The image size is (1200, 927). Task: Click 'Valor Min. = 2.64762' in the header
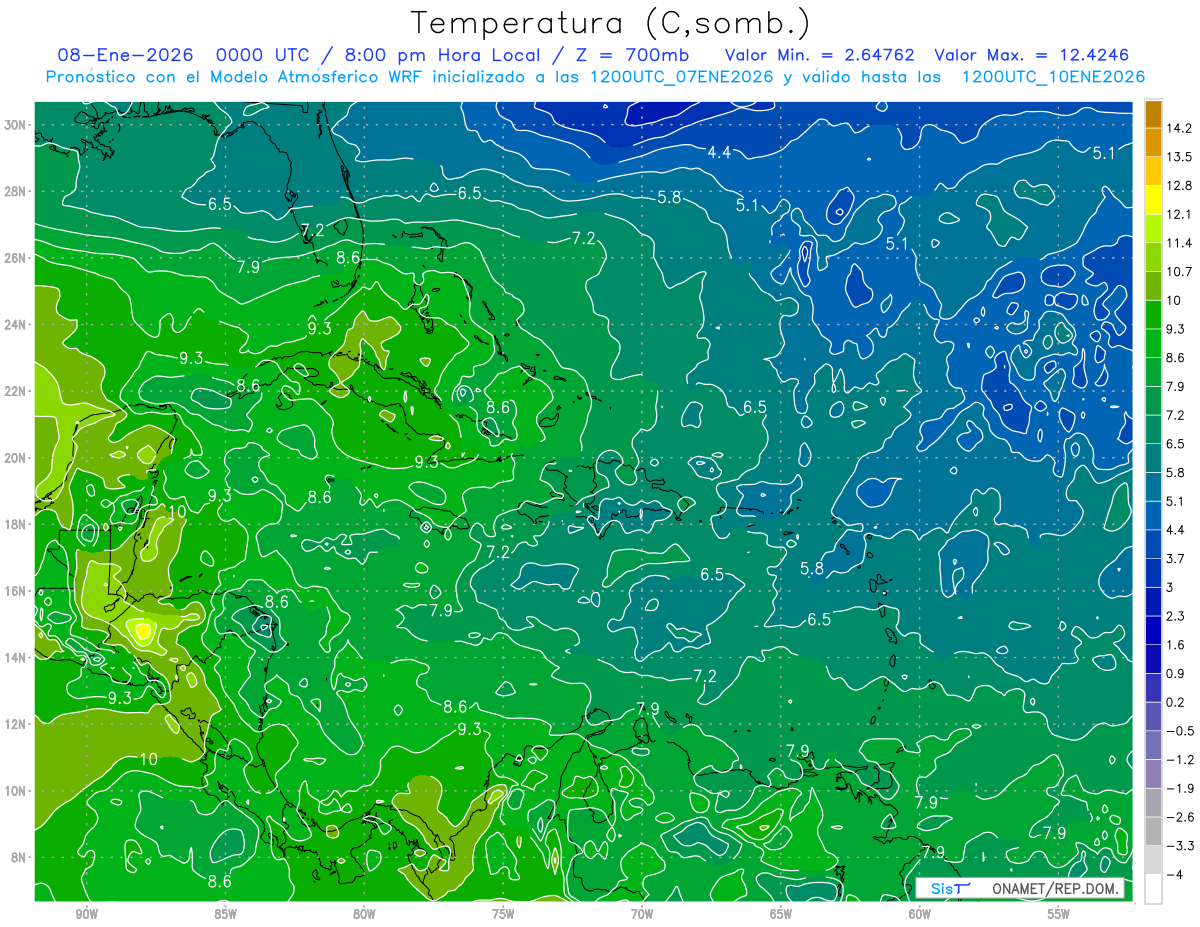pos(820,55)
